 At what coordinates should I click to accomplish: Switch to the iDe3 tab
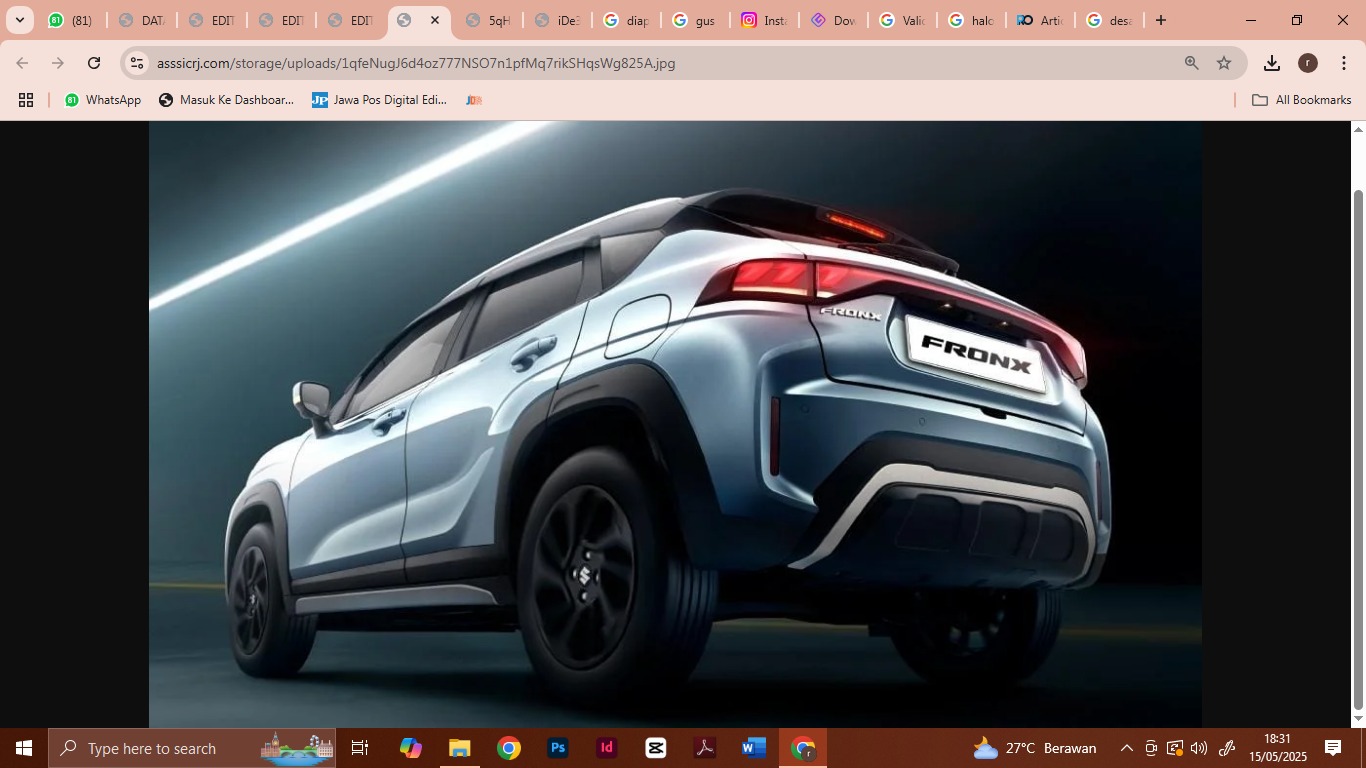560,20
